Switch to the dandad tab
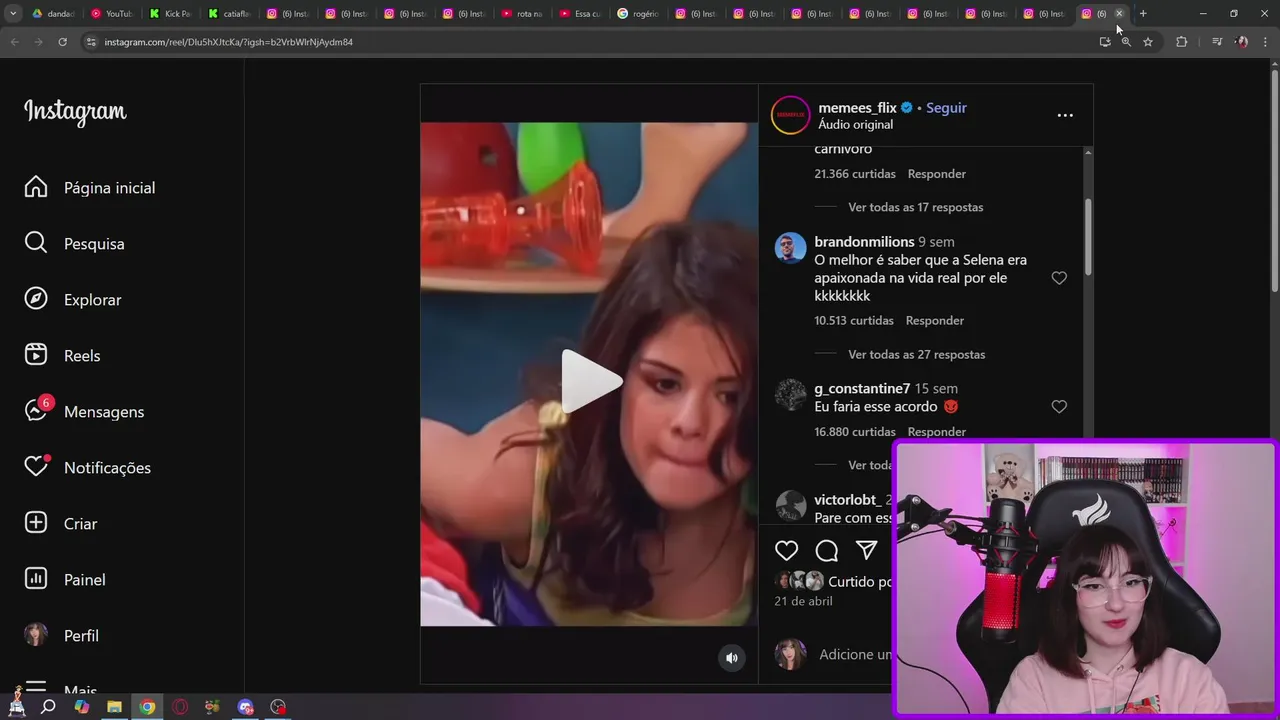This screenshot has height=720, width=1280. pyautogui.click(x=53, y=14)
